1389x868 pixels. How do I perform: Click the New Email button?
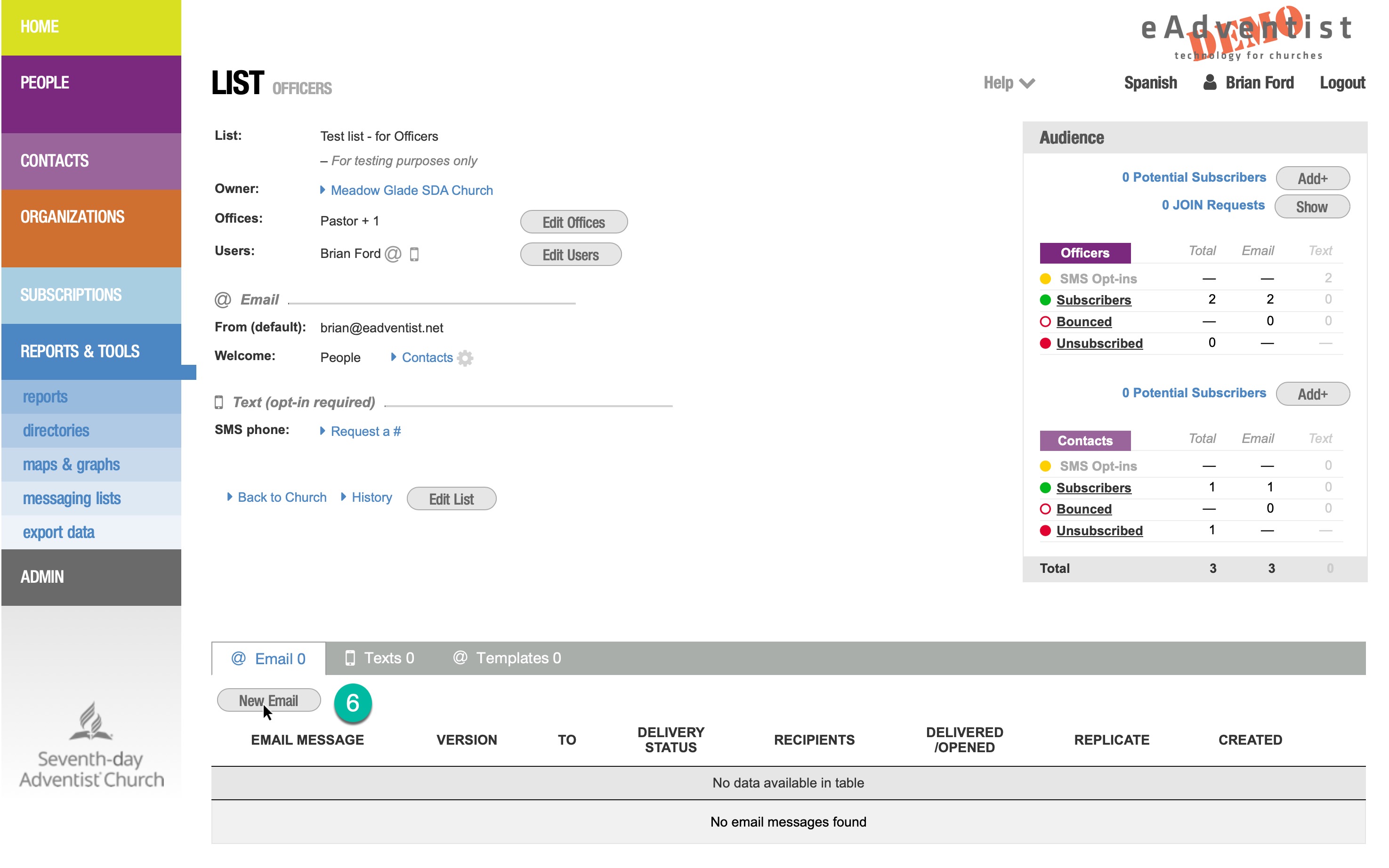pos(268,700)
